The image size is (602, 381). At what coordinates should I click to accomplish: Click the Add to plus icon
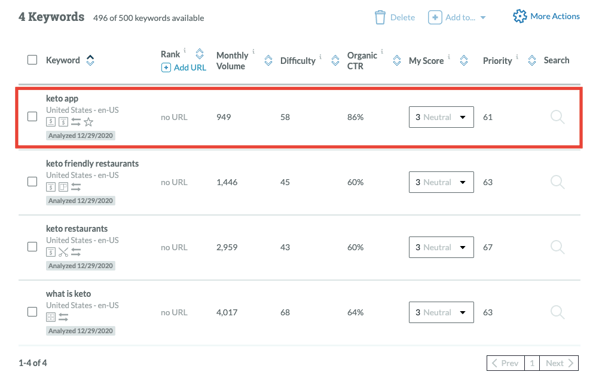435,17
